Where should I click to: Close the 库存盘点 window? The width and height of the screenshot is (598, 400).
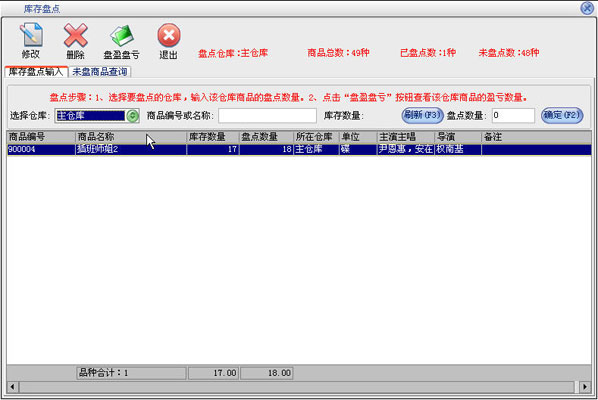pyautogui.click(x=587, y=8)
